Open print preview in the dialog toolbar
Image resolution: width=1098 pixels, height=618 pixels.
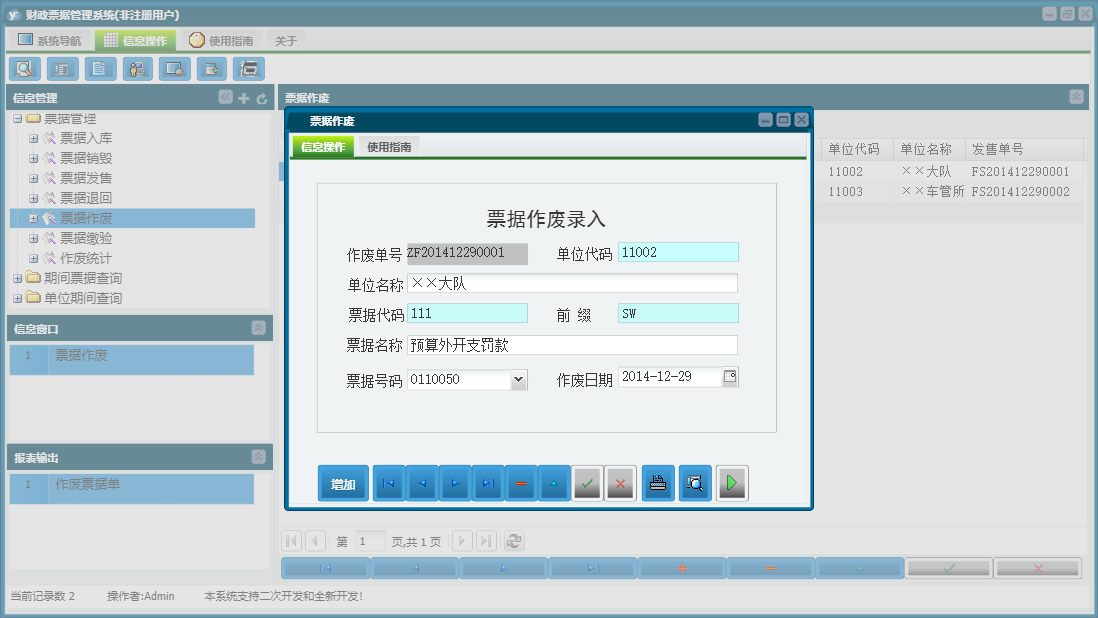coord(694,483)
